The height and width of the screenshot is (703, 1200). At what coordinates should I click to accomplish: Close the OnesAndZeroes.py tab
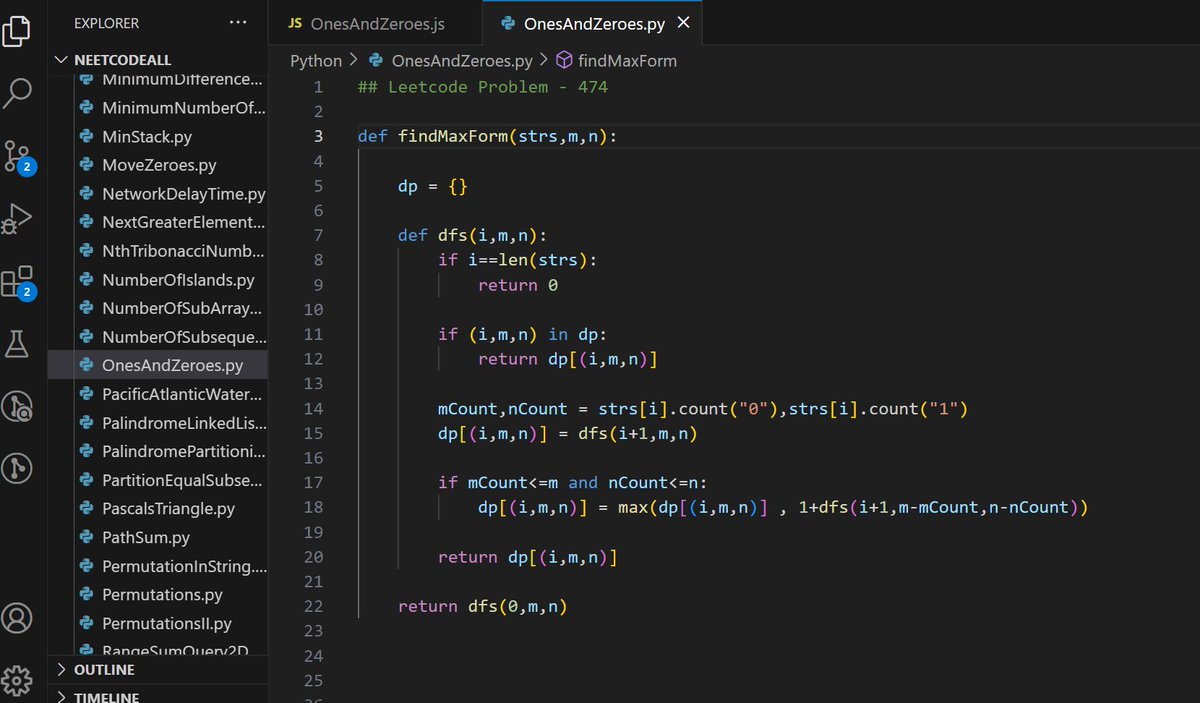(684, 22)
